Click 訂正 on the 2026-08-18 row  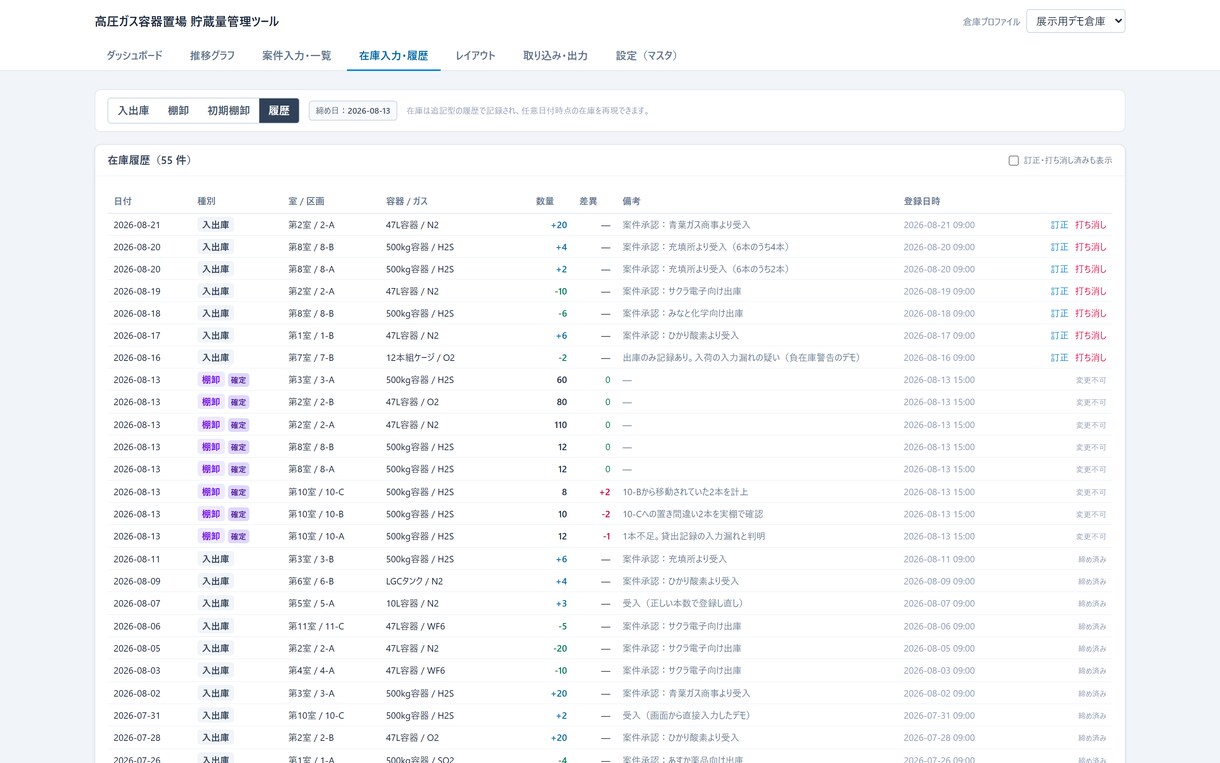tap(1059, 313)
